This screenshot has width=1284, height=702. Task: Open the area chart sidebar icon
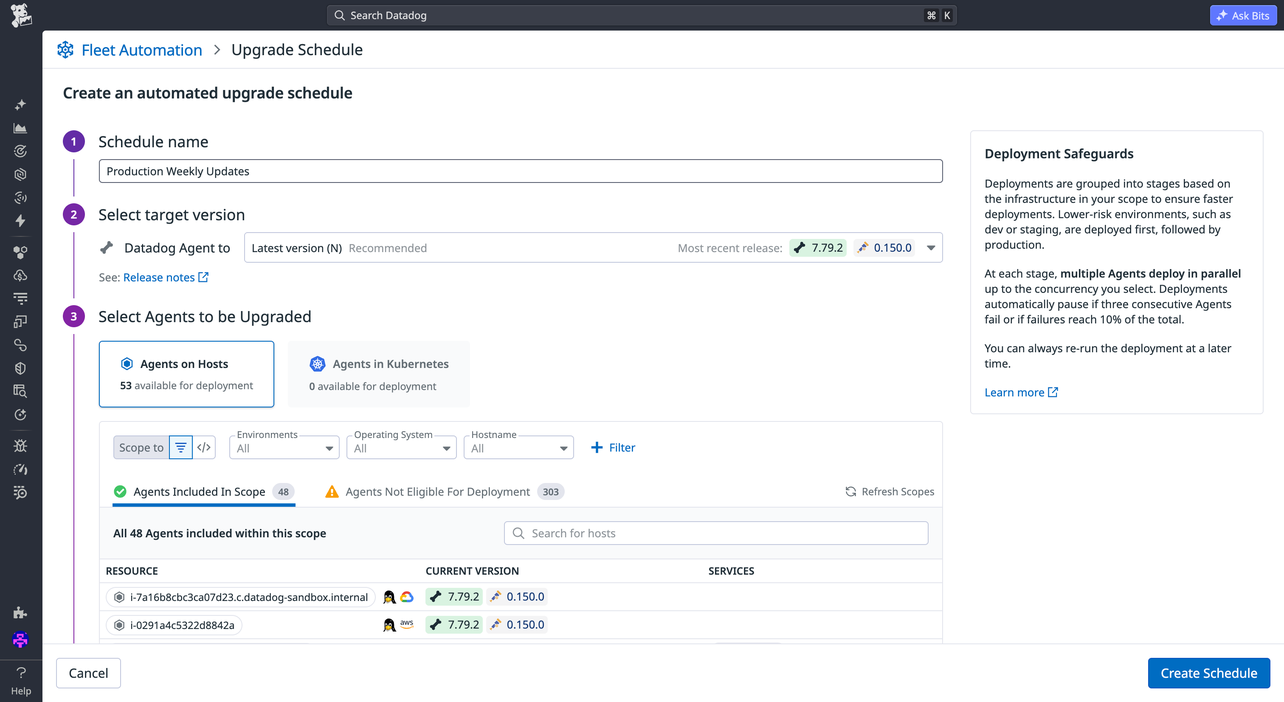20,128
